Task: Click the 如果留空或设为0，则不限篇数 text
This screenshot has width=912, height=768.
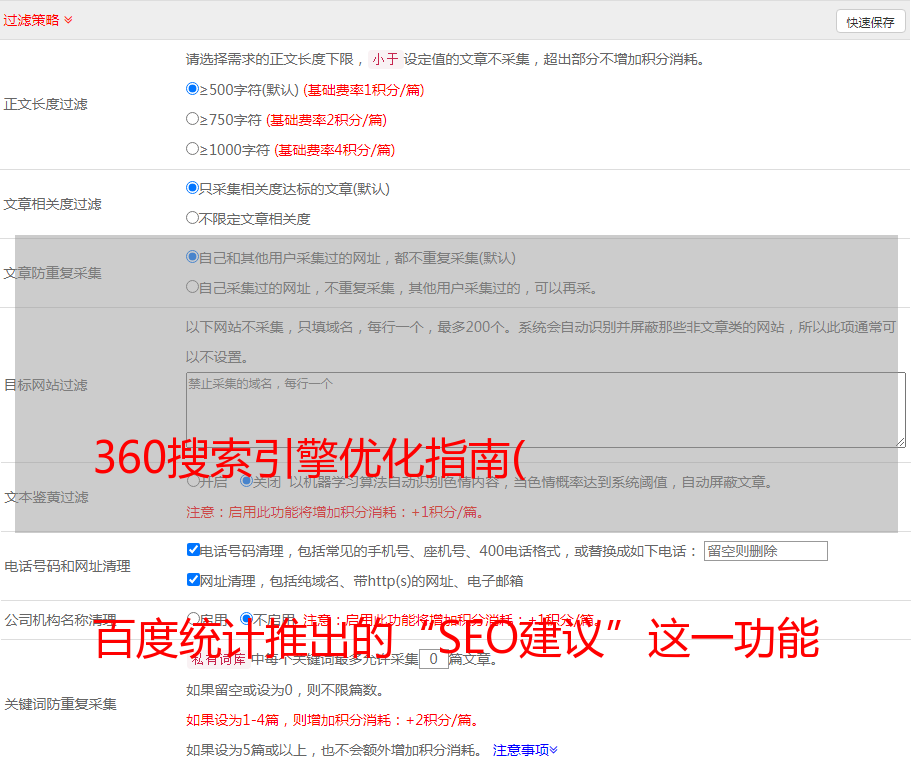Action: [286, 690]
